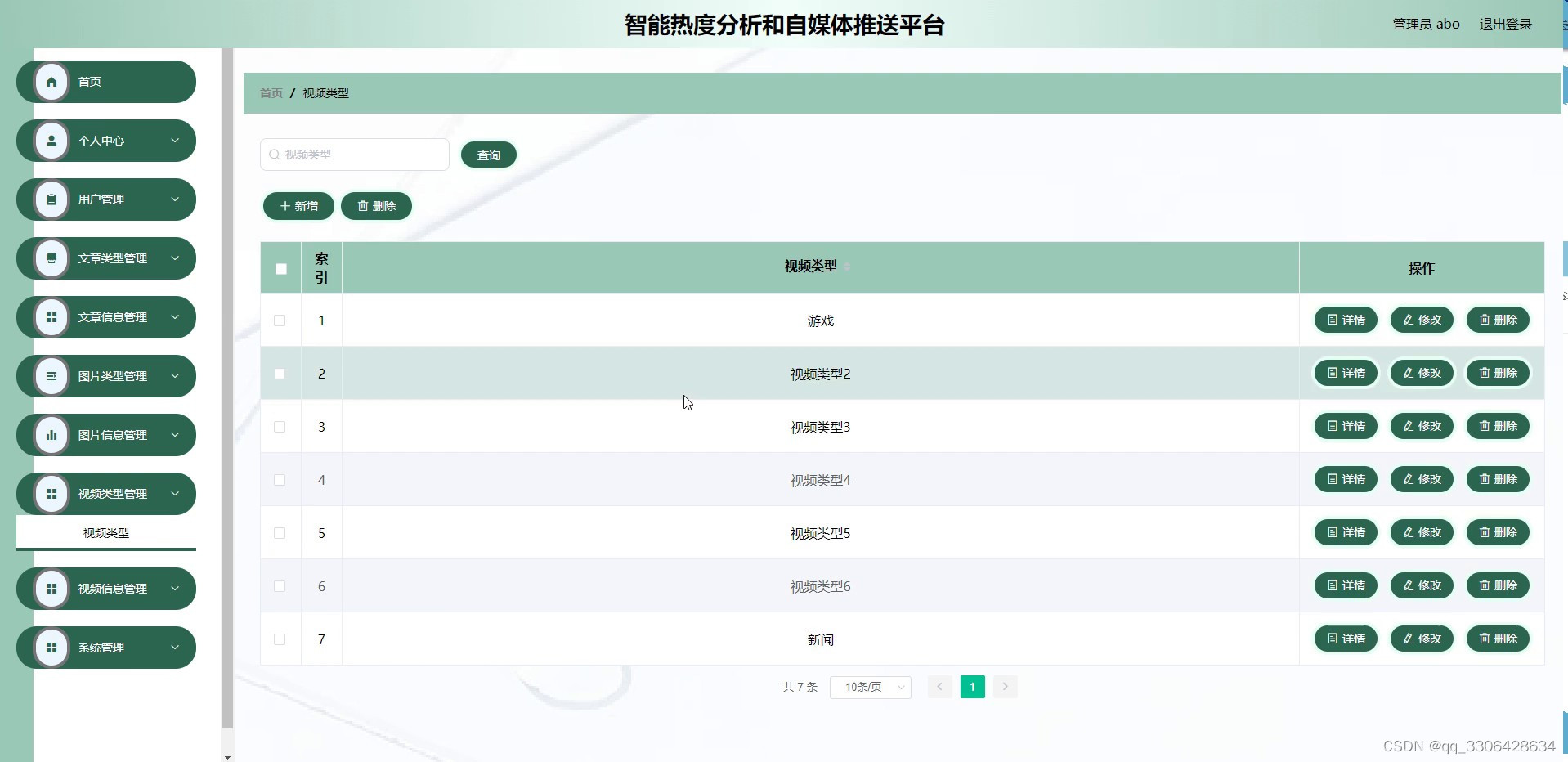Expand the 系统管理 menu chevron
1568x762 pixels.
tap(175, 648)
